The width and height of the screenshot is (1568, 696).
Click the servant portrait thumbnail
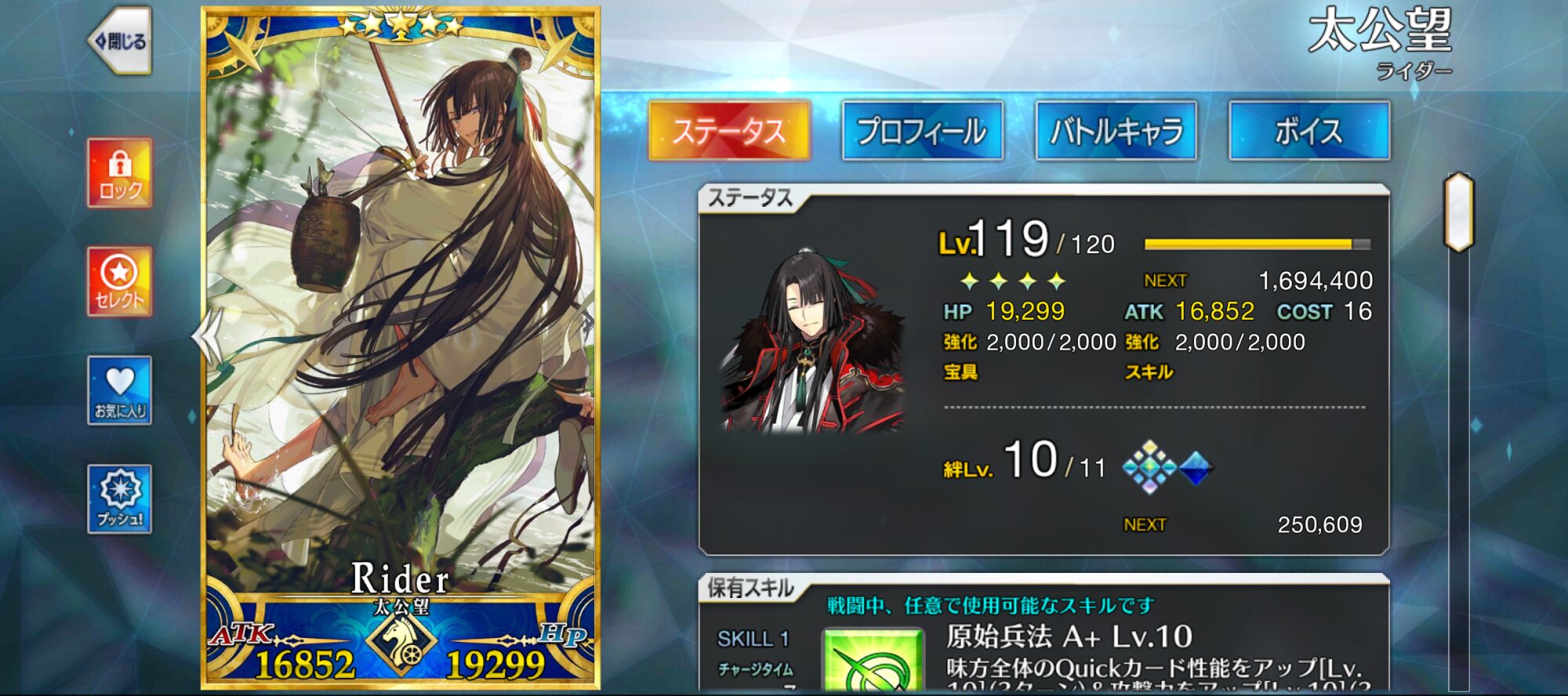(812, 341)
